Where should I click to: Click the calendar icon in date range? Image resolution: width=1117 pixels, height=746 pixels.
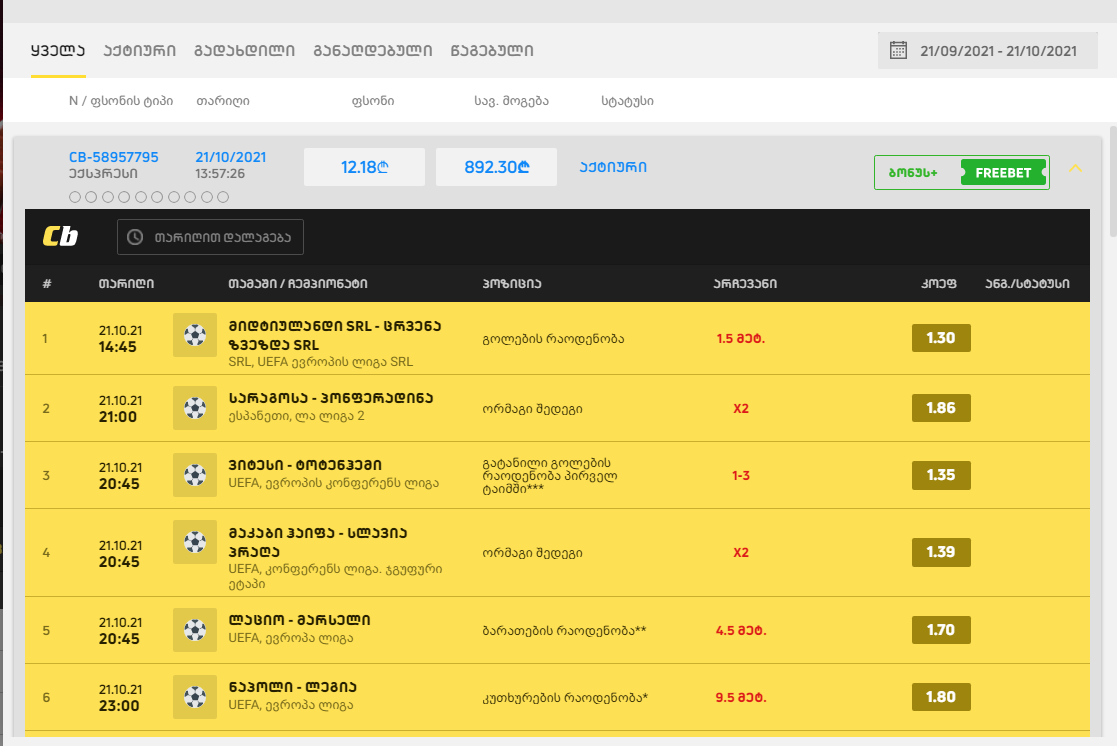(898, 50)
